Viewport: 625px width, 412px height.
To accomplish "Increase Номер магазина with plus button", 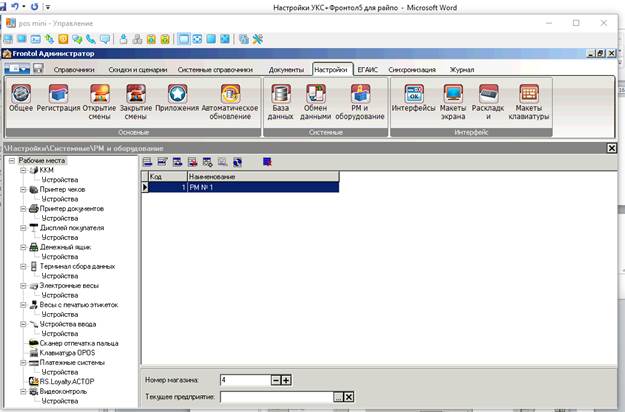I will click(286, 380).
